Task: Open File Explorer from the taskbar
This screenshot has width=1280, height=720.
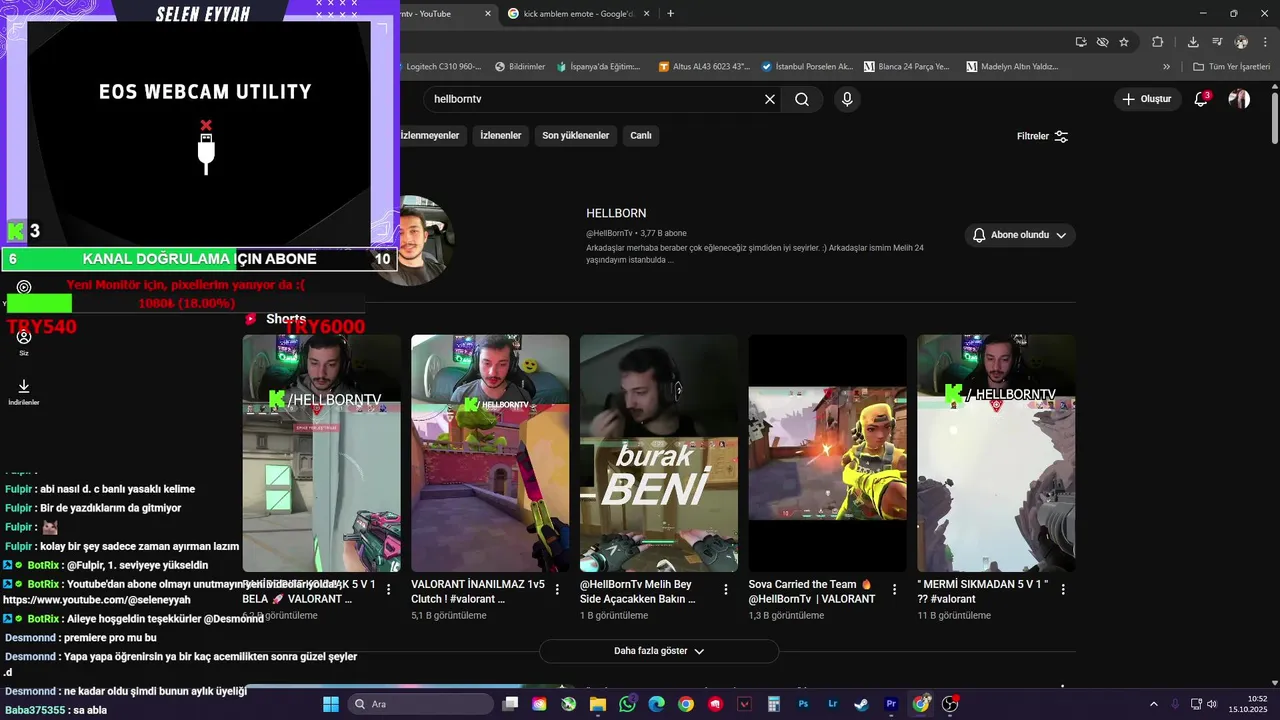Action: click(x=598, y=704)
